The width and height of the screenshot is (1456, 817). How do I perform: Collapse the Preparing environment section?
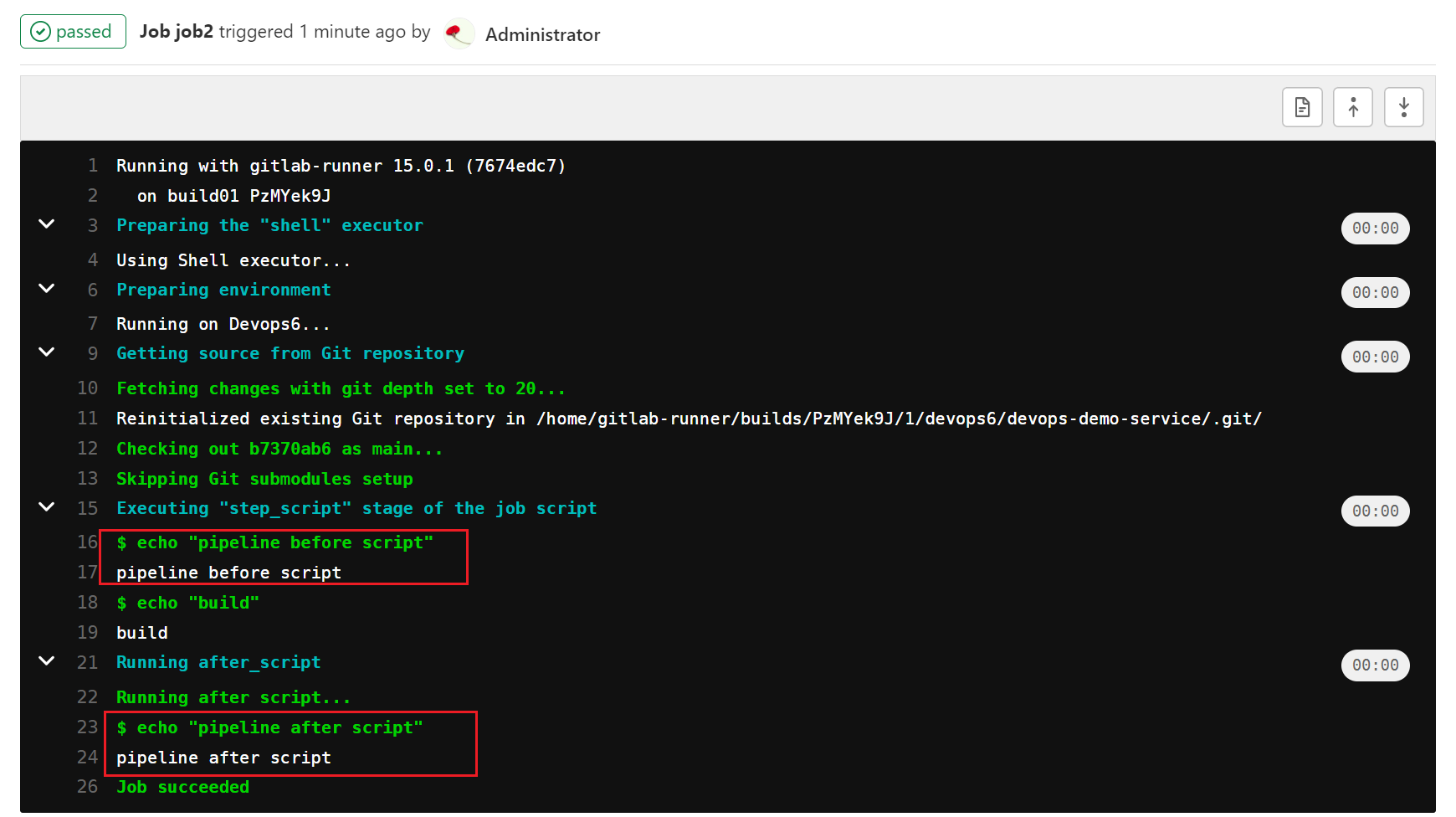47,289
